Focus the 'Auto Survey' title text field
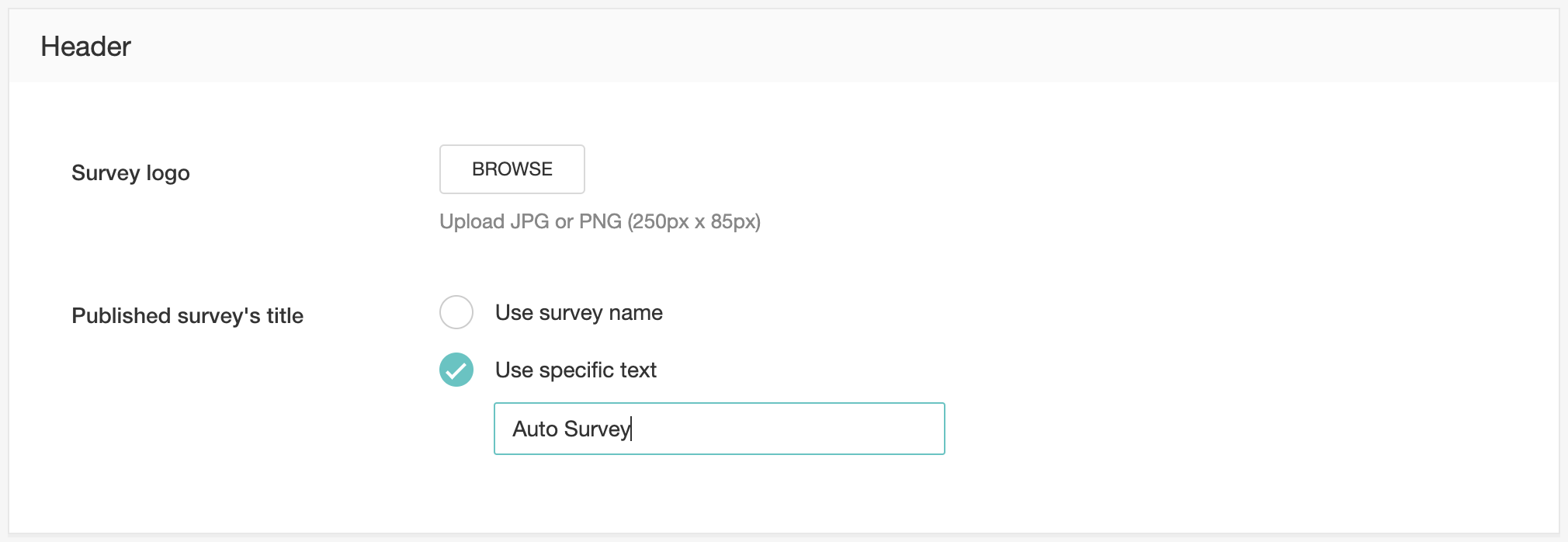1568x542 pixels. [x=718, y=429]
